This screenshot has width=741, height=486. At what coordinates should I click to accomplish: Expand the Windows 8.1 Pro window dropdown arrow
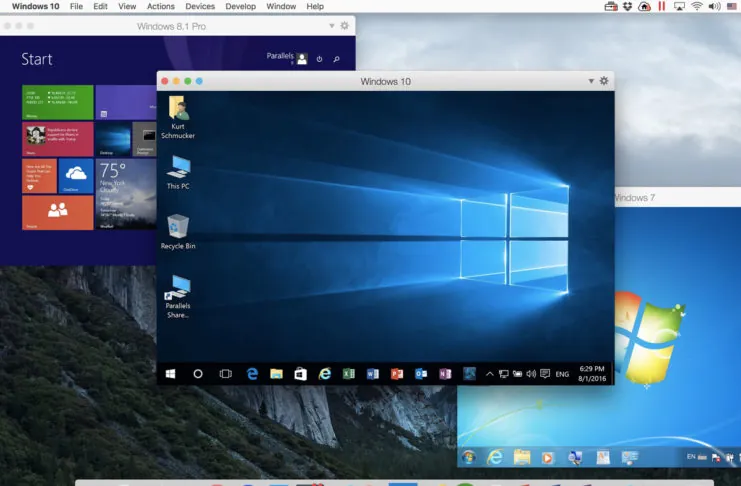click(332, 25)
